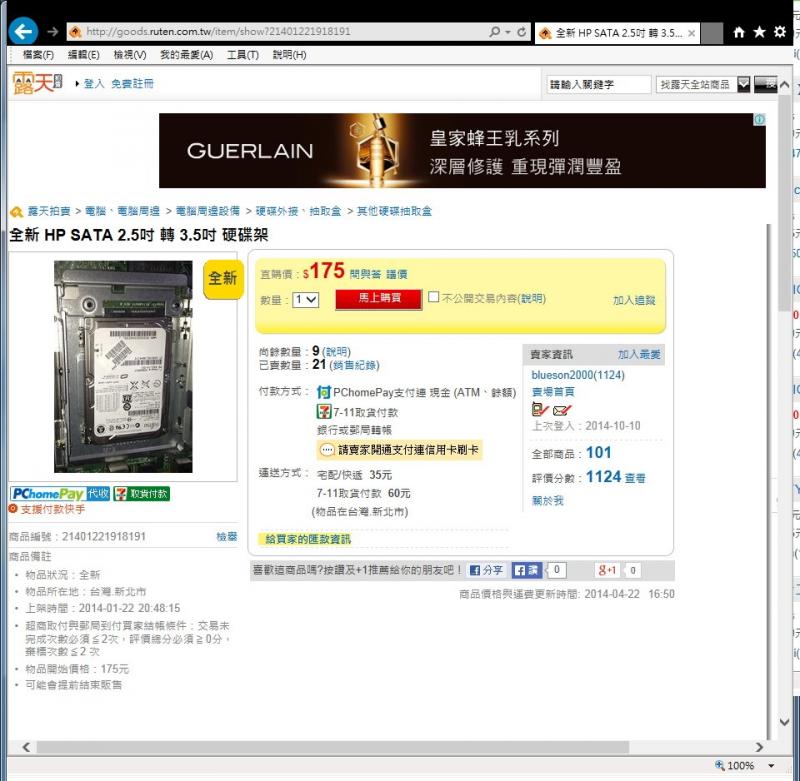
Task: Click the 7-11 取貨付款 payment icon
Action: (324, 412)
